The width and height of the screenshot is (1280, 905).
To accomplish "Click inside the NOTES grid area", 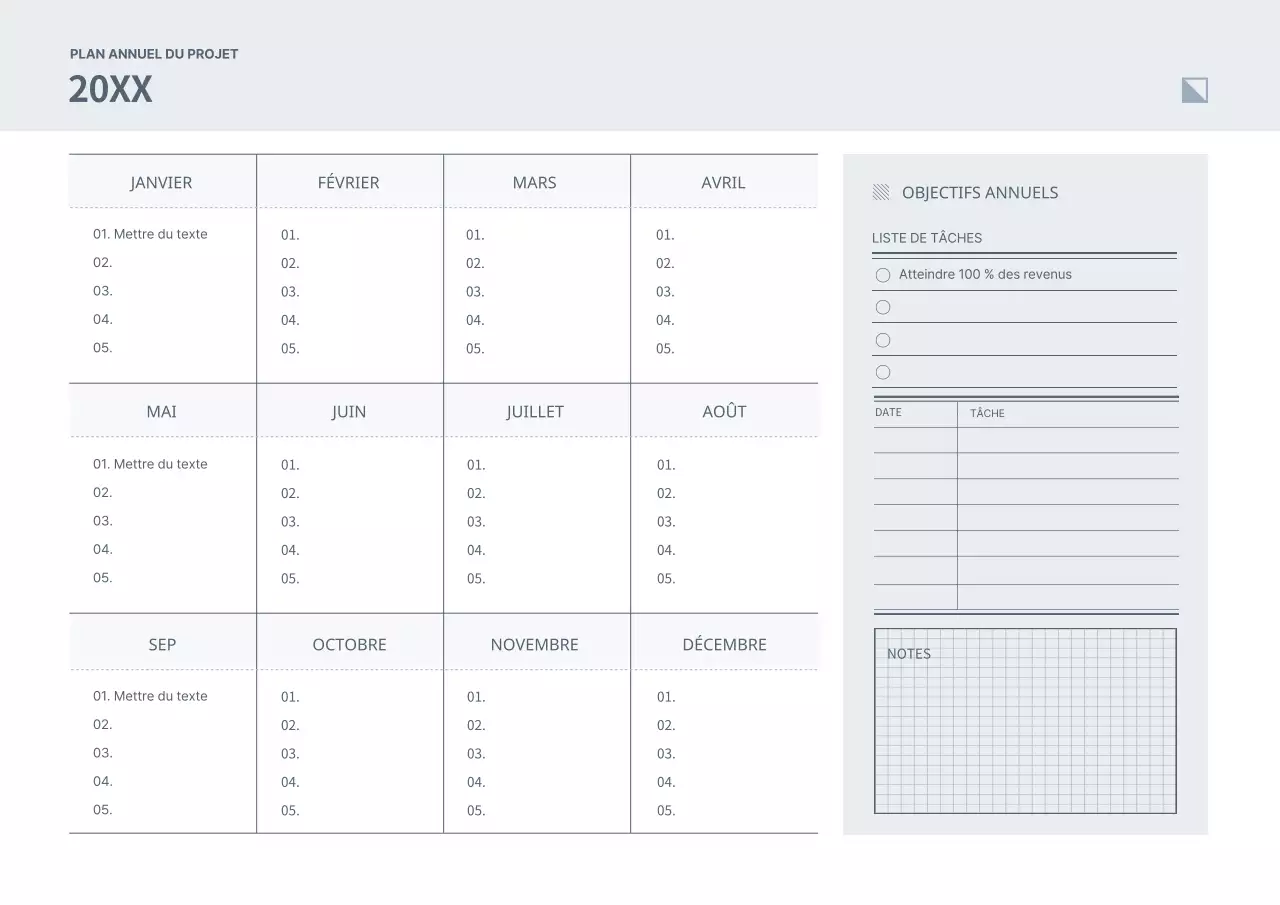I will (x=1025, y=730).
